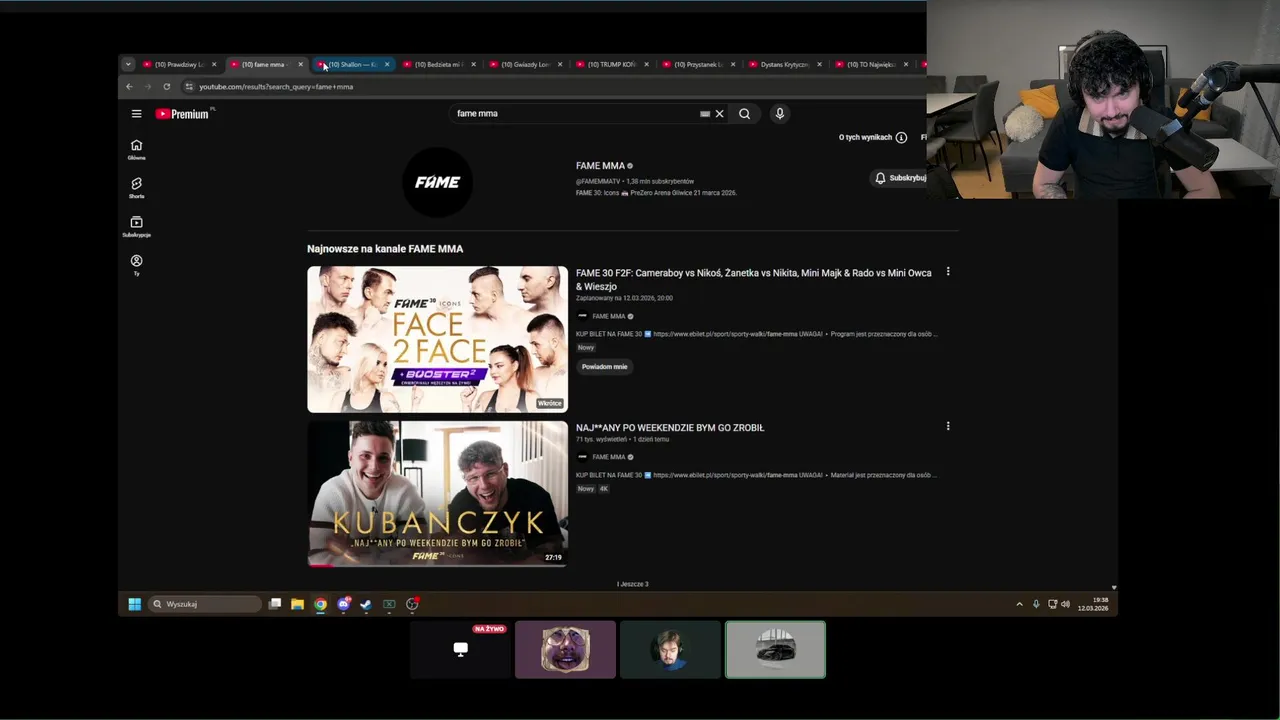Show hidden system tray icons chevron
The height and width of the screenshot is (720, 1280).
click(x=1019, y=604)
